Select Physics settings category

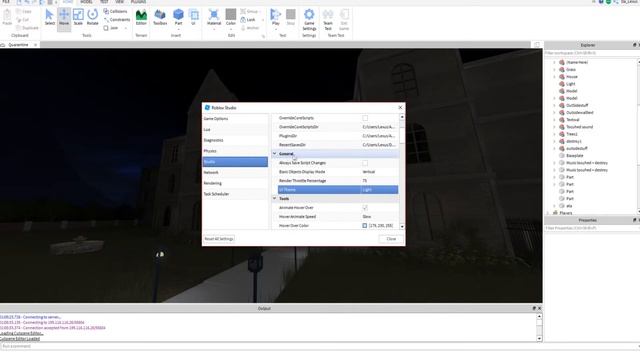pos(235,151)
